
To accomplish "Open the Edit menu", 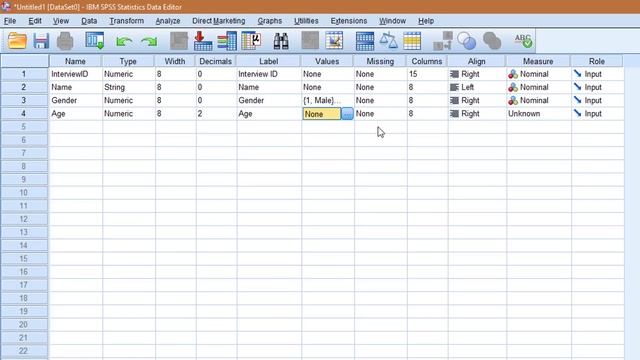I will pyautogui.click(x=35, y=21).
